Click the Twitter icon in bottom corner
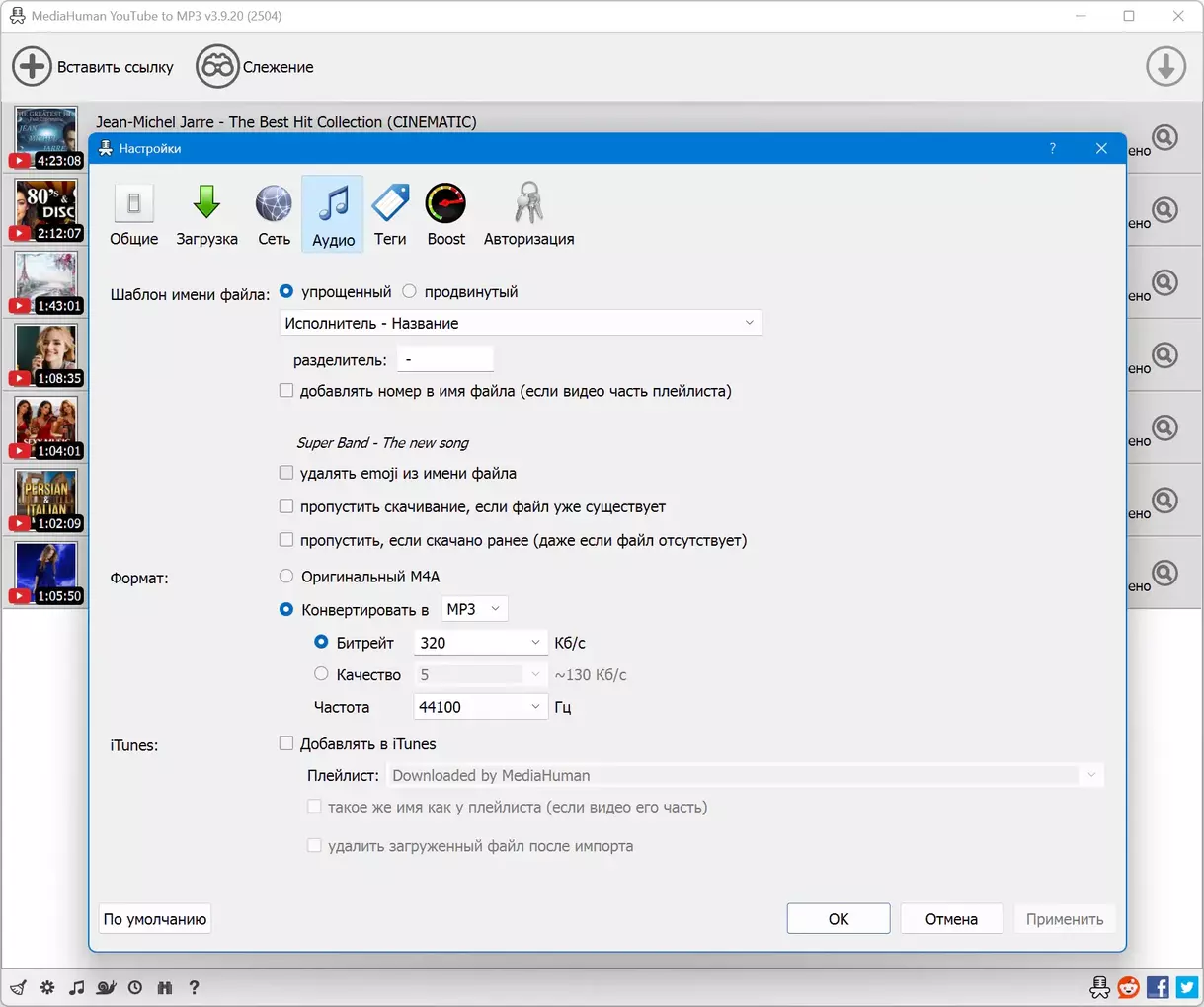The height and width of the screenshot is (1007, 1204). click(1186, 987)
